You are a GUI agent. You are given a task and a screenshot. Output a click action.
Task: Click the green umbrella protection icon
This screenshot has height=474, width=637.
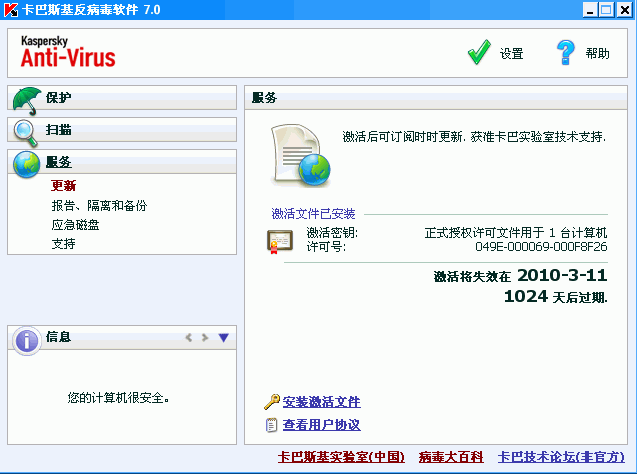tap(27, 101)
